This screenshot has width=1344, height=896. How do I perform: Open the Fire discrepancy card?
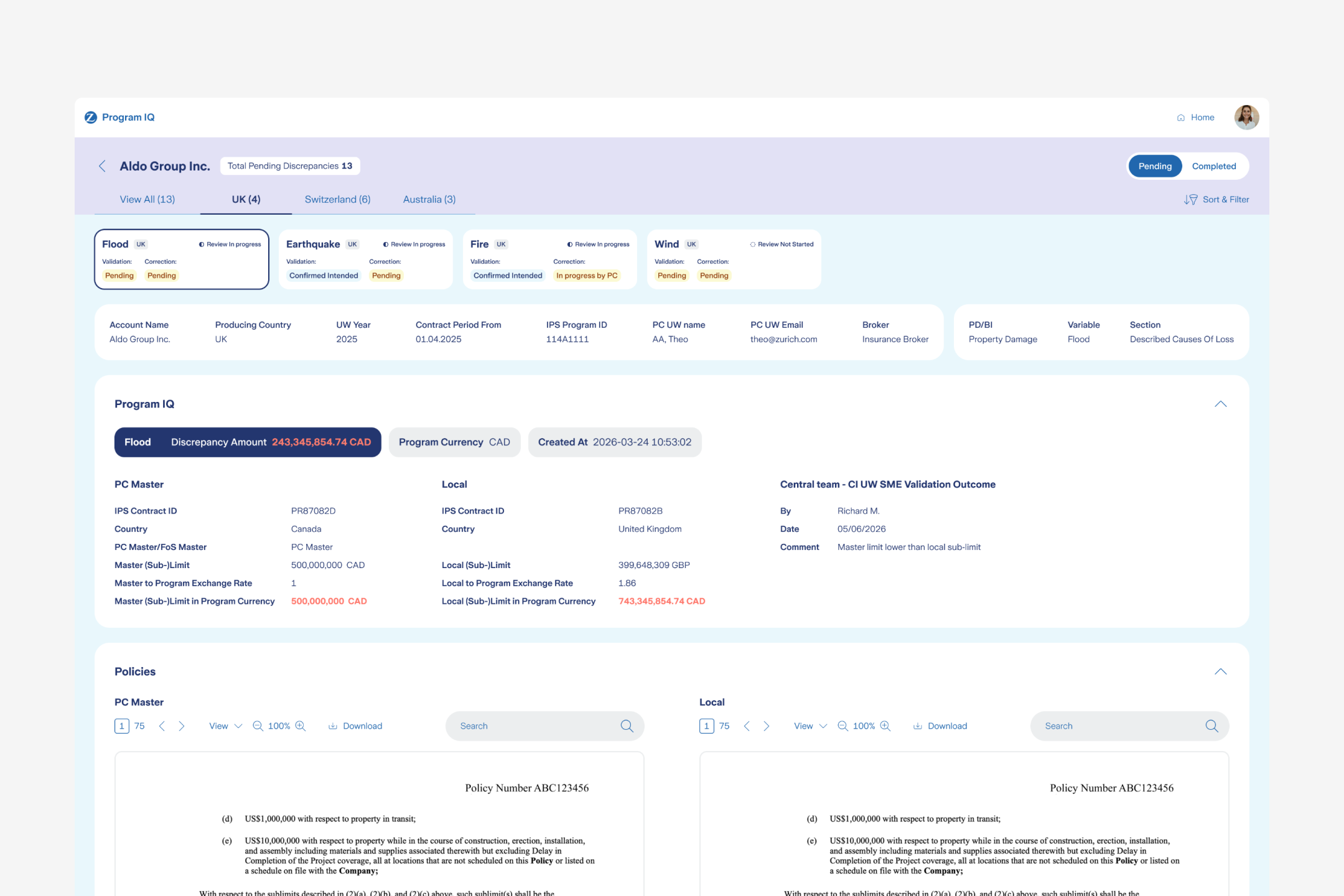pyautogui.click(x=550, y=259)
